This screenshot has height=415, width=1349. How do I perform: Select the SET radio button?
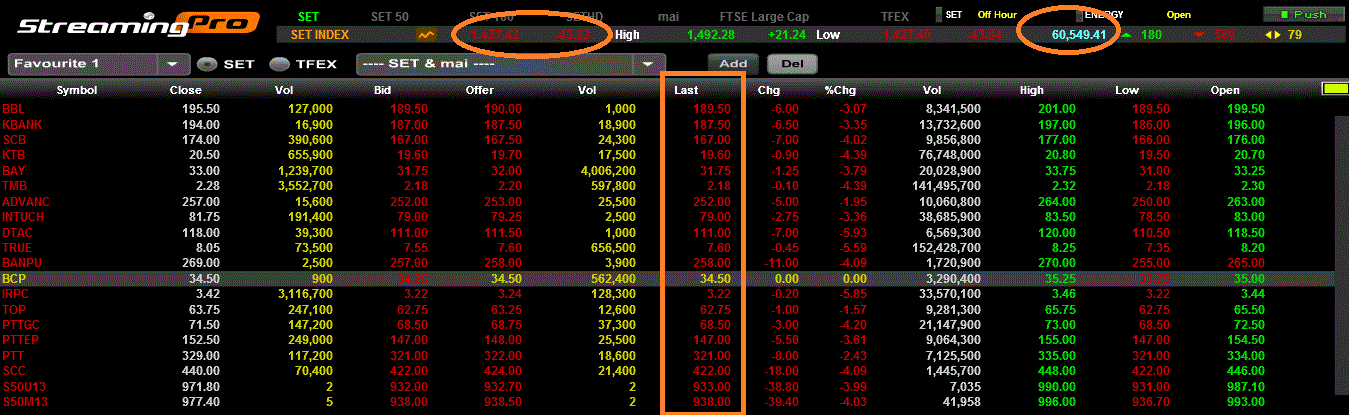(206, 64)
